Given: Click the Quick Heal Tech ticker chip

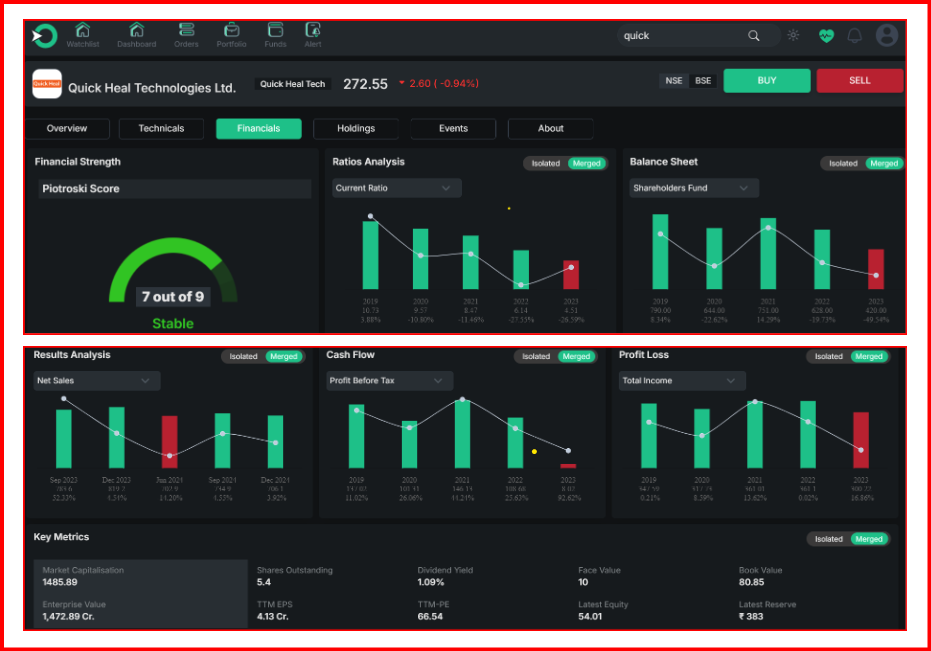Looking at the screenshot, I should [x=293, y=84].
